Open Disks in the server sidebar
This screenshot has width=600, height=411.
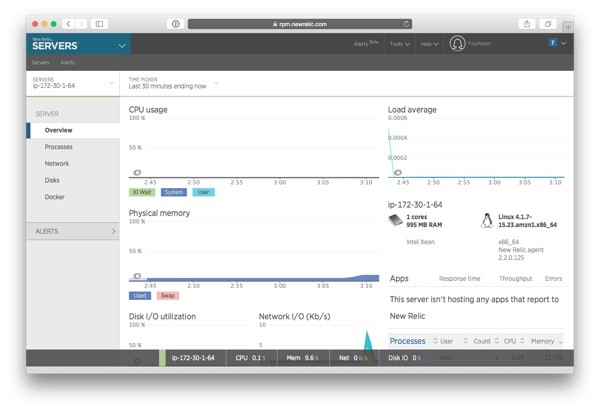[x=52, y=180]
